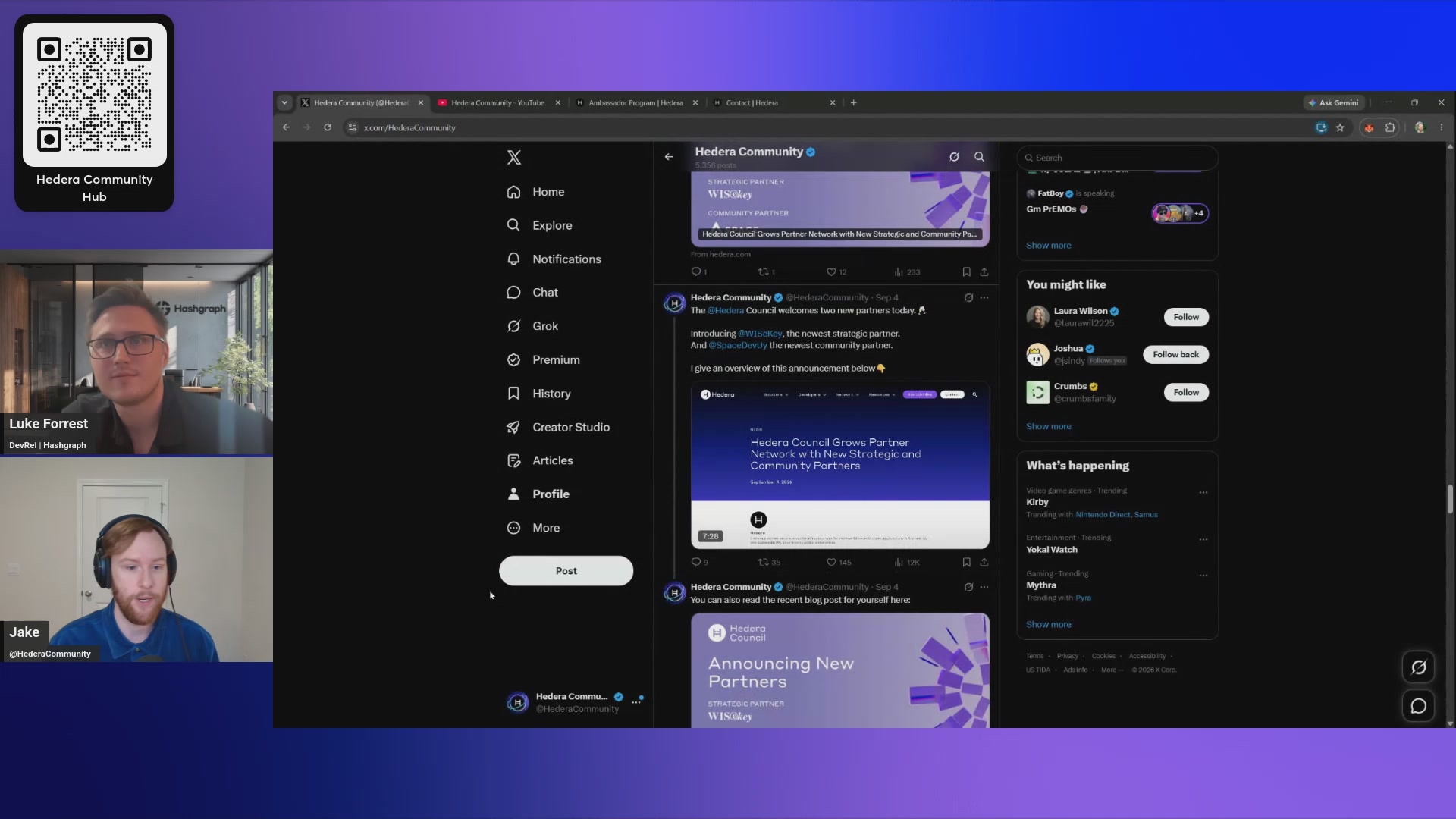Open floating Grok button at bottom right
Image resolution: width=1456 pixels, height=819 pixels.
[x=1418, y=667]
